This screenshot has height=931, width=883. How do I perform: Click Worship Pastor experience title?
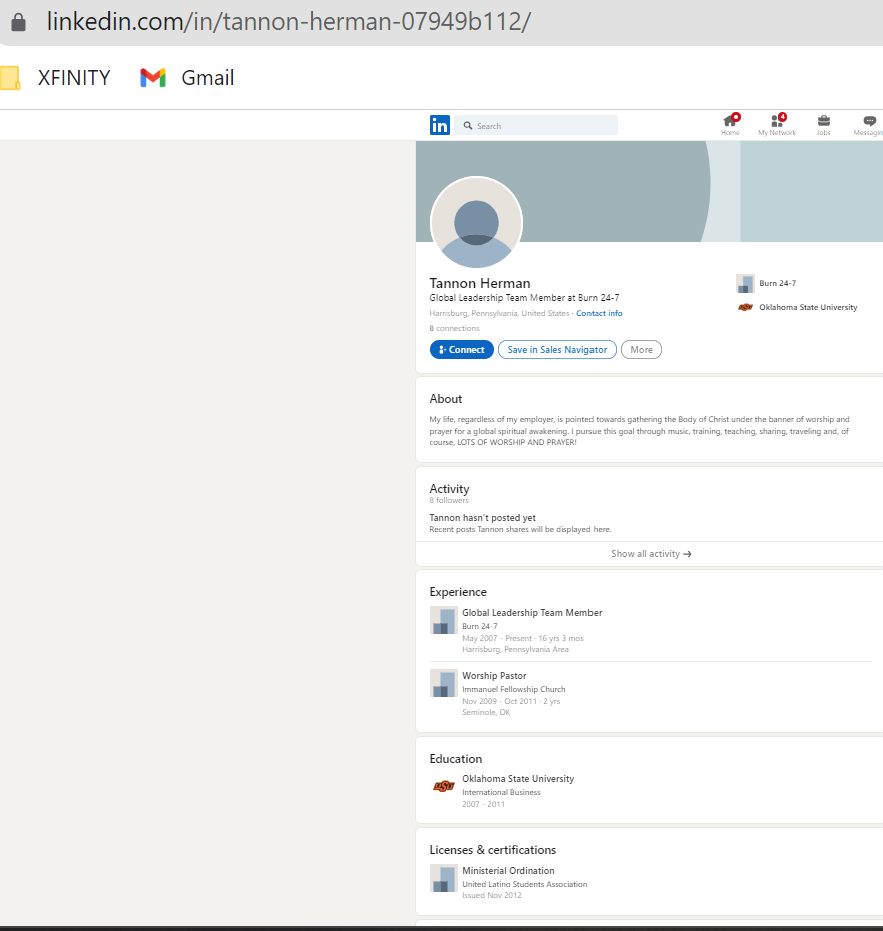pyautogui.click(x=494, y=676)
